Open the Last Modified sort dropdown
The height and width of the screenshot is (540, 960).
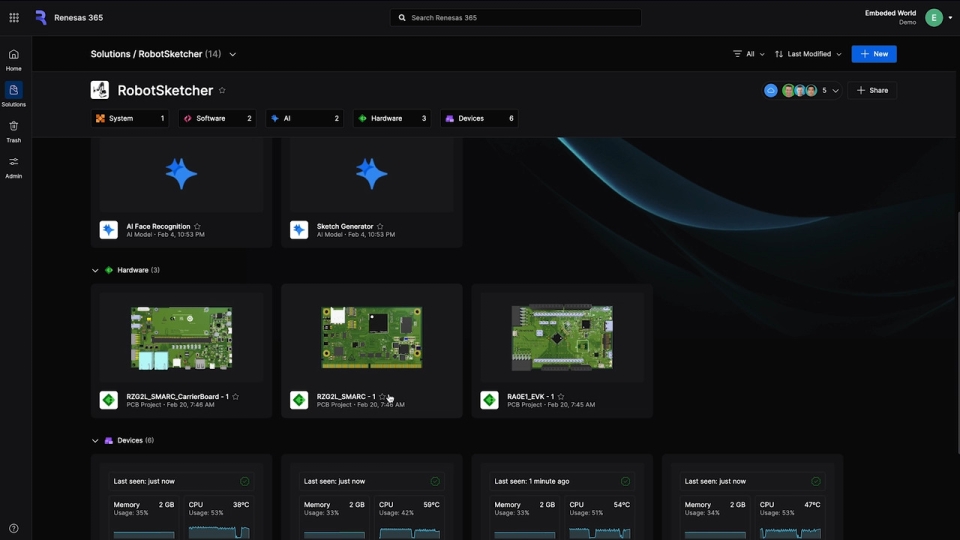click(x=808, y=54)
